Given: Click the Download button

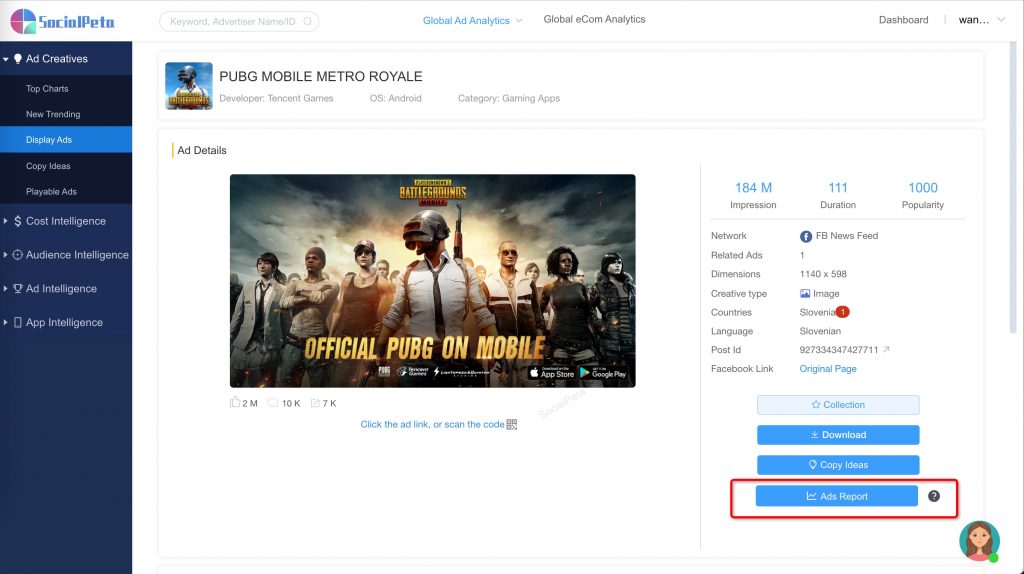Looking at the screenshot, I should [838, 435].
